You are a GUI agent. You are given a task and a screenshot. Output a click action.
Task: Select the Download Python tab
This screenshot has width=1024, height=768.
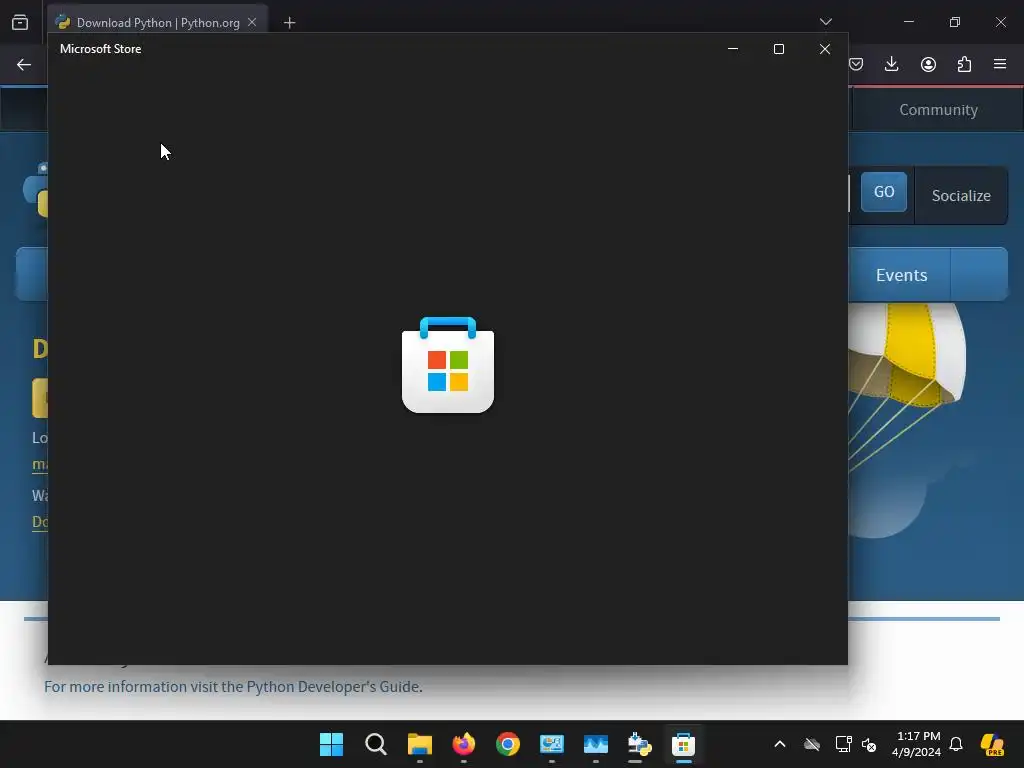(x=158, y=22)
